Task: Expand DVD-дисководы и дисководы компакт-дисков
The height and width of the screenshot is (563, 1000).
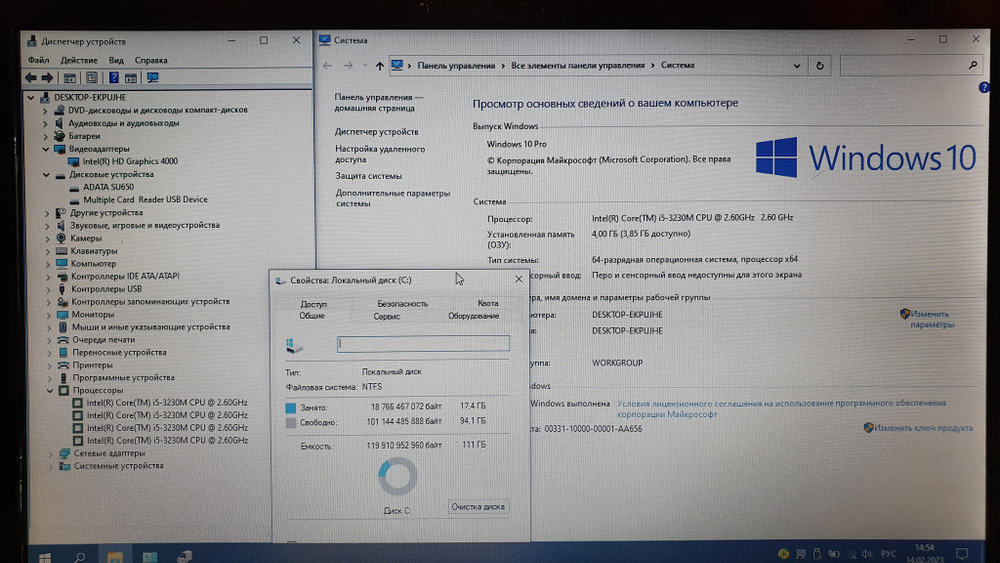Action: point(45,110)
